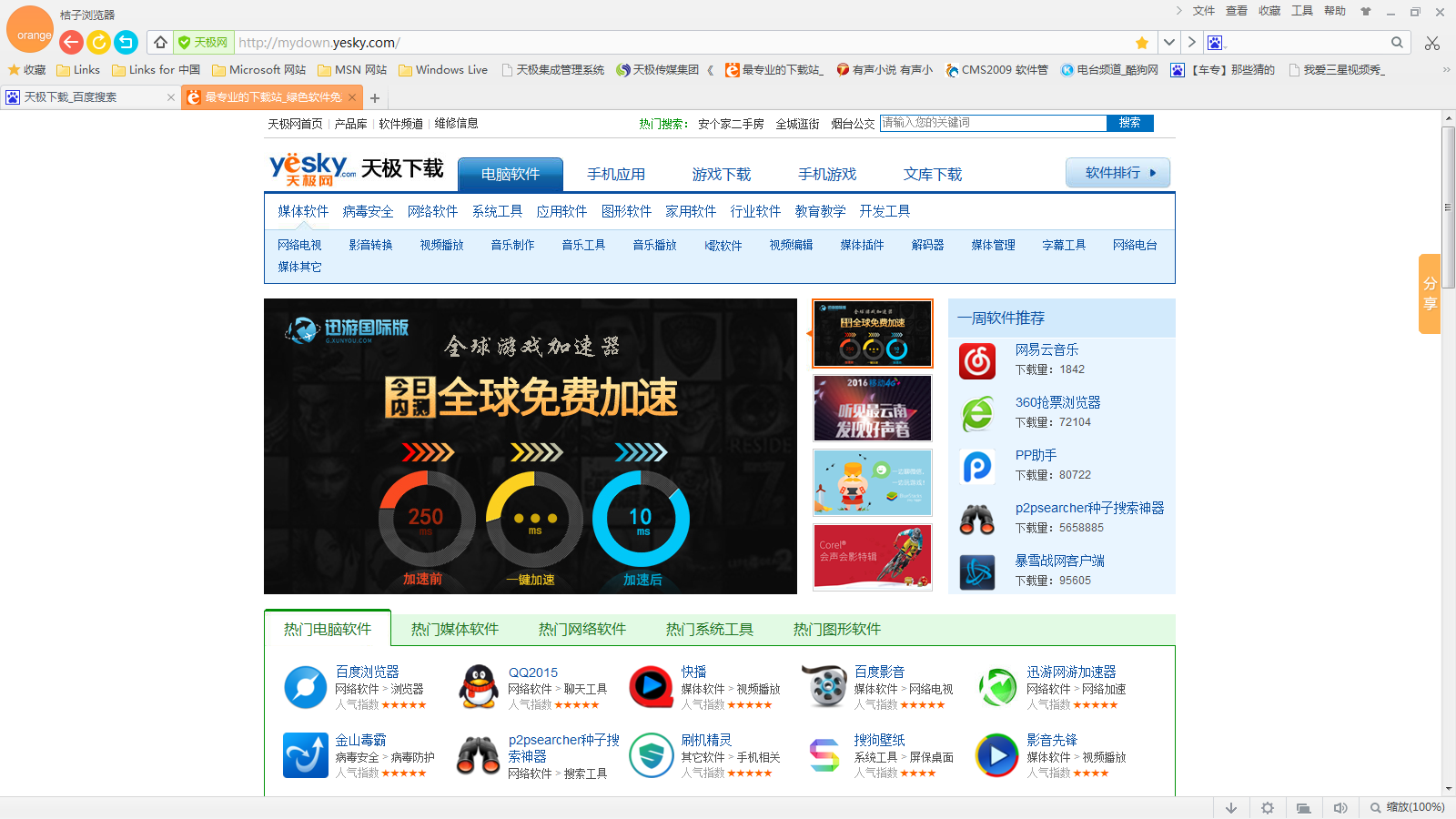Select the 手机应用 navigation tab
This screenshot has height=819, width=1456.
coord(616,174)
